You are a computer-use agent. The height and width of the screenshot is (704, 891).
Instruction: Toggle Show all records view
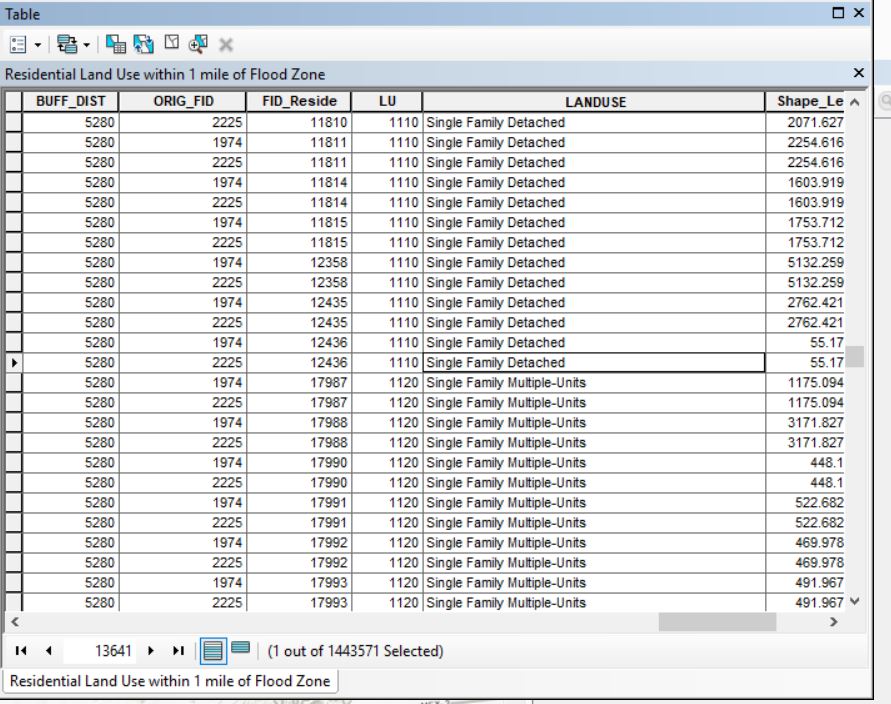pos(213,651)
